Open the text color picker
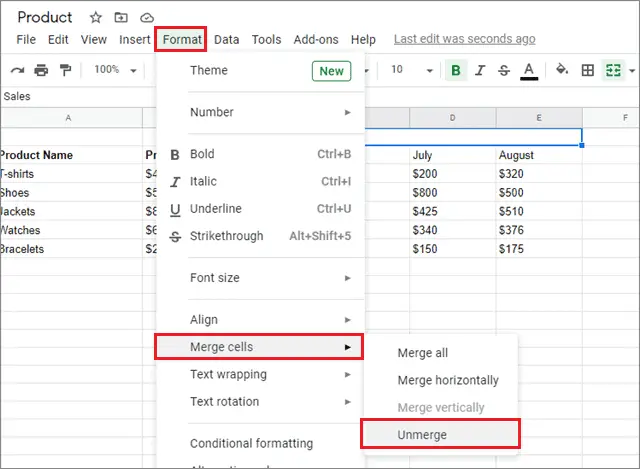This screenshot has height=469, width=640. point(529,71)
